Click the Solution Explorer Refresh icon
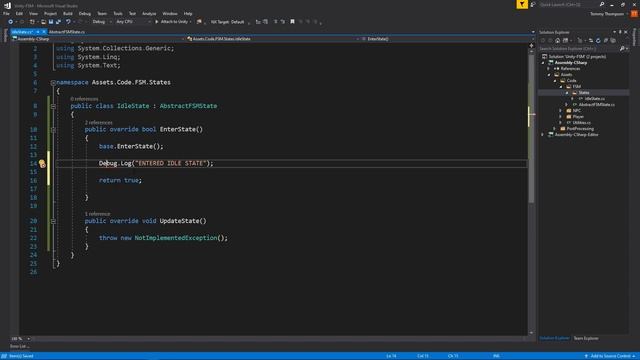Viewport: 640px width, 360px height. [598, 40]
